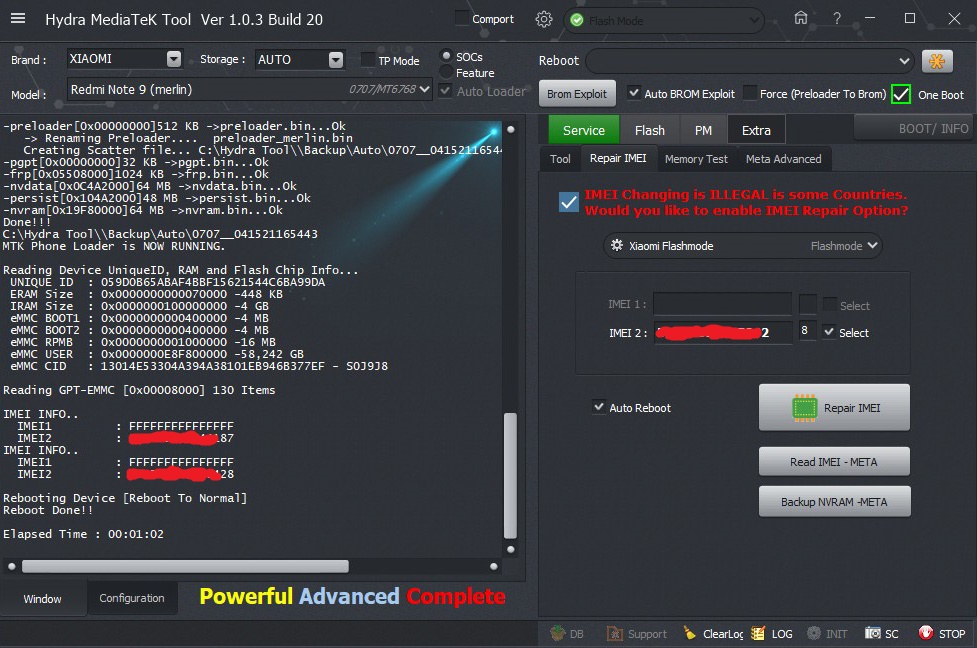
Task: Take screenshot with SC button
Action: (x=882, y=634)
